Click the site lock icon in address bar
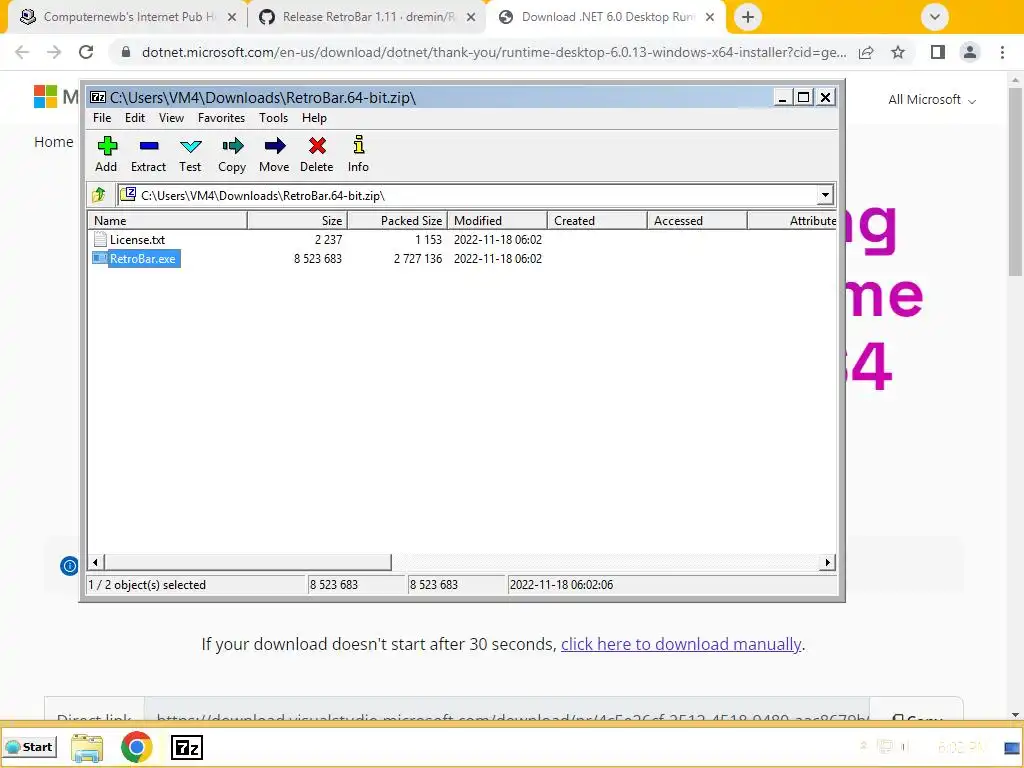This screenshot has width=1024, height=768. pos(126,52)
